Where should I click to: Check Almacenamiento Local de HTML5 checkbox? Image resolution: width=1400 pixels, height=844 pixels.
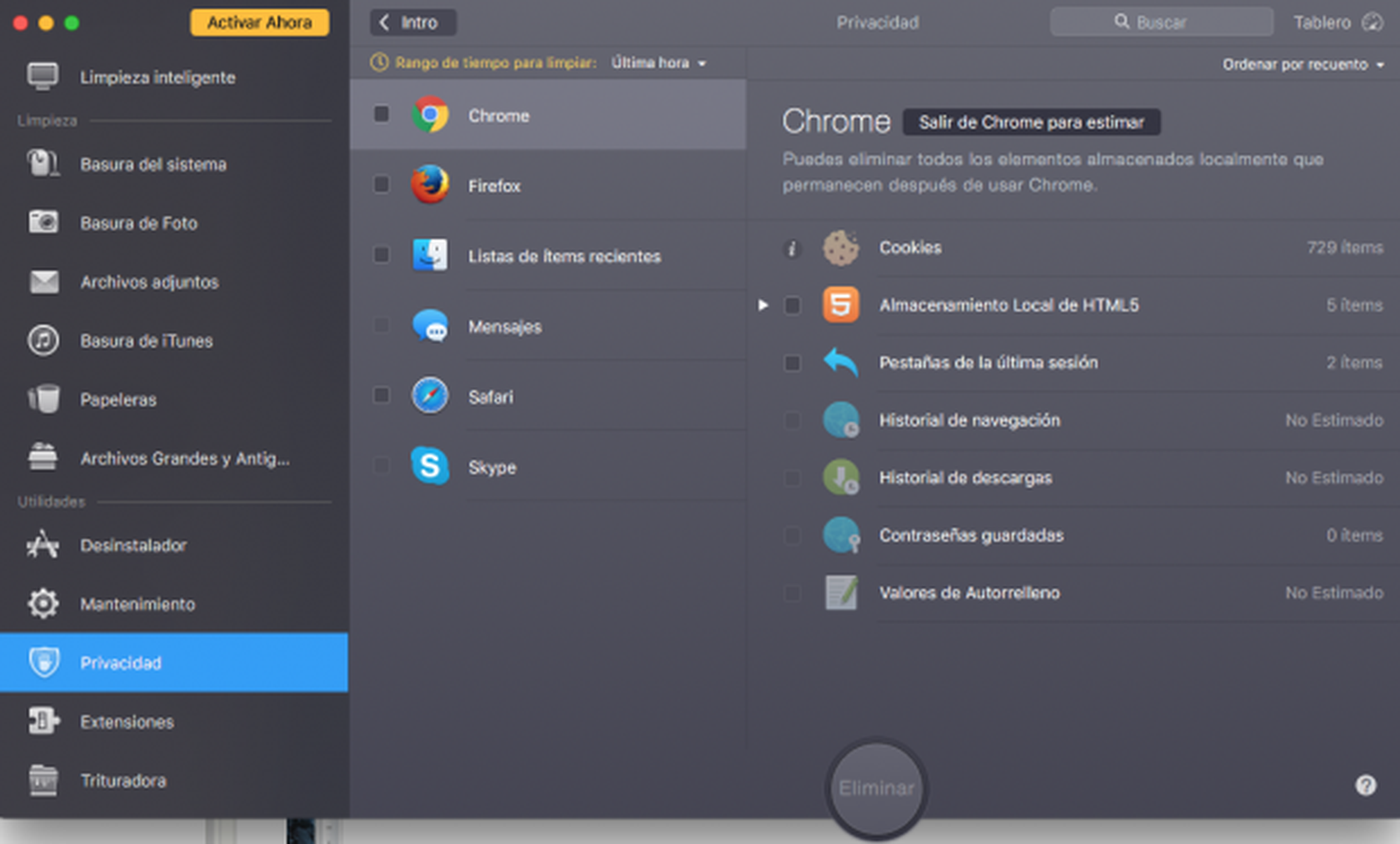pos(792,305)
